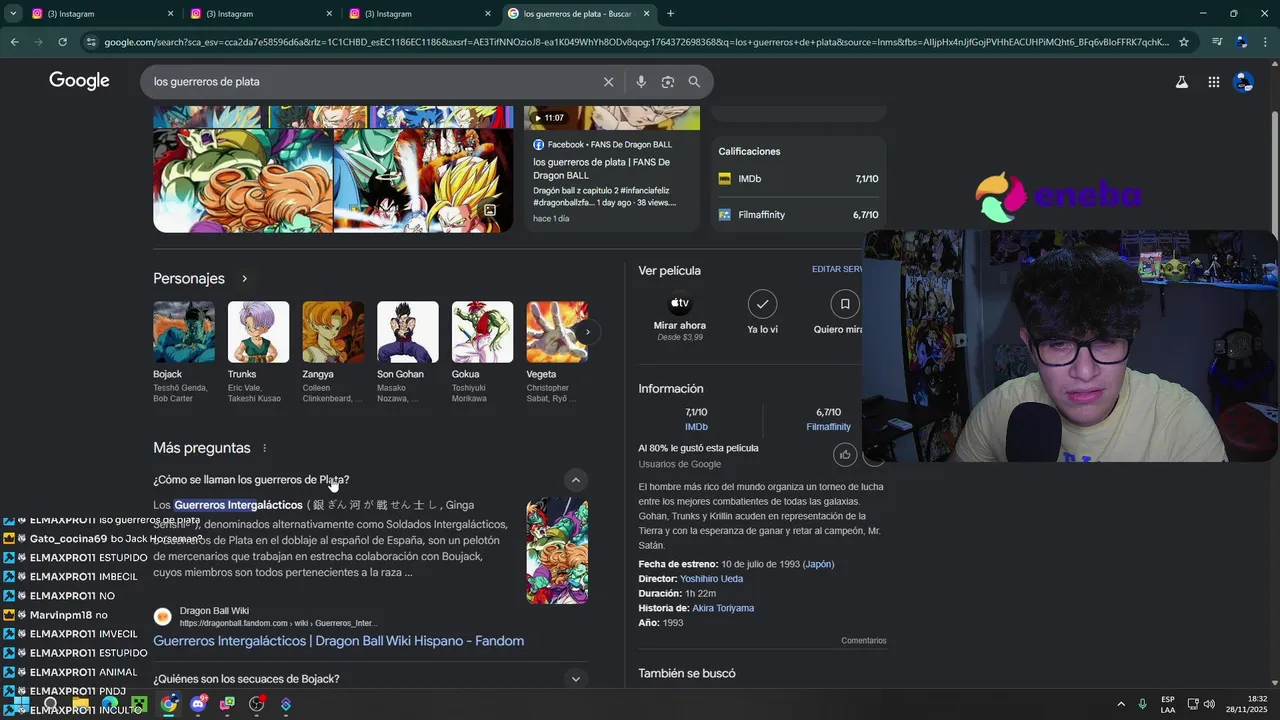Open the Google apps grid
Image resolution: width=1280 pixels, height=720 pixels.
[x=1213, y=82]
